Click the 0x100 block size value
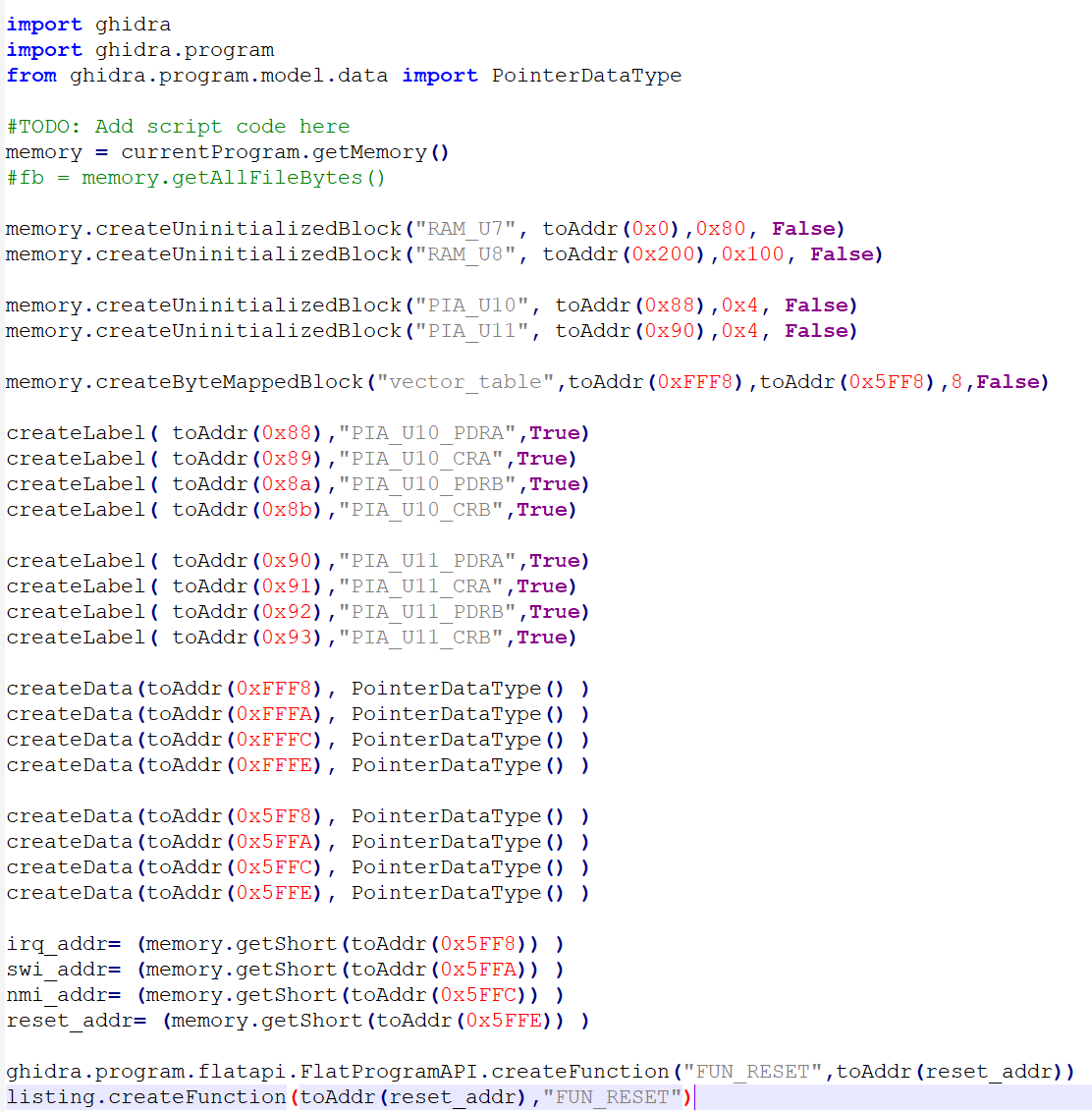 pyautogui.click(x=753, y=254)
